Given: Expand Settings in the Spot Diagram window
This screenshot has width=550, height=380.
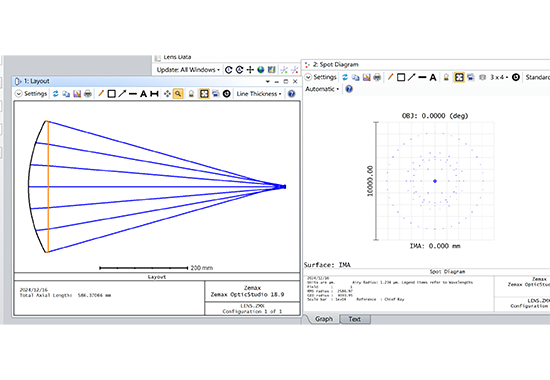Looking at the screenshot, I should click(x=321, y=77).
